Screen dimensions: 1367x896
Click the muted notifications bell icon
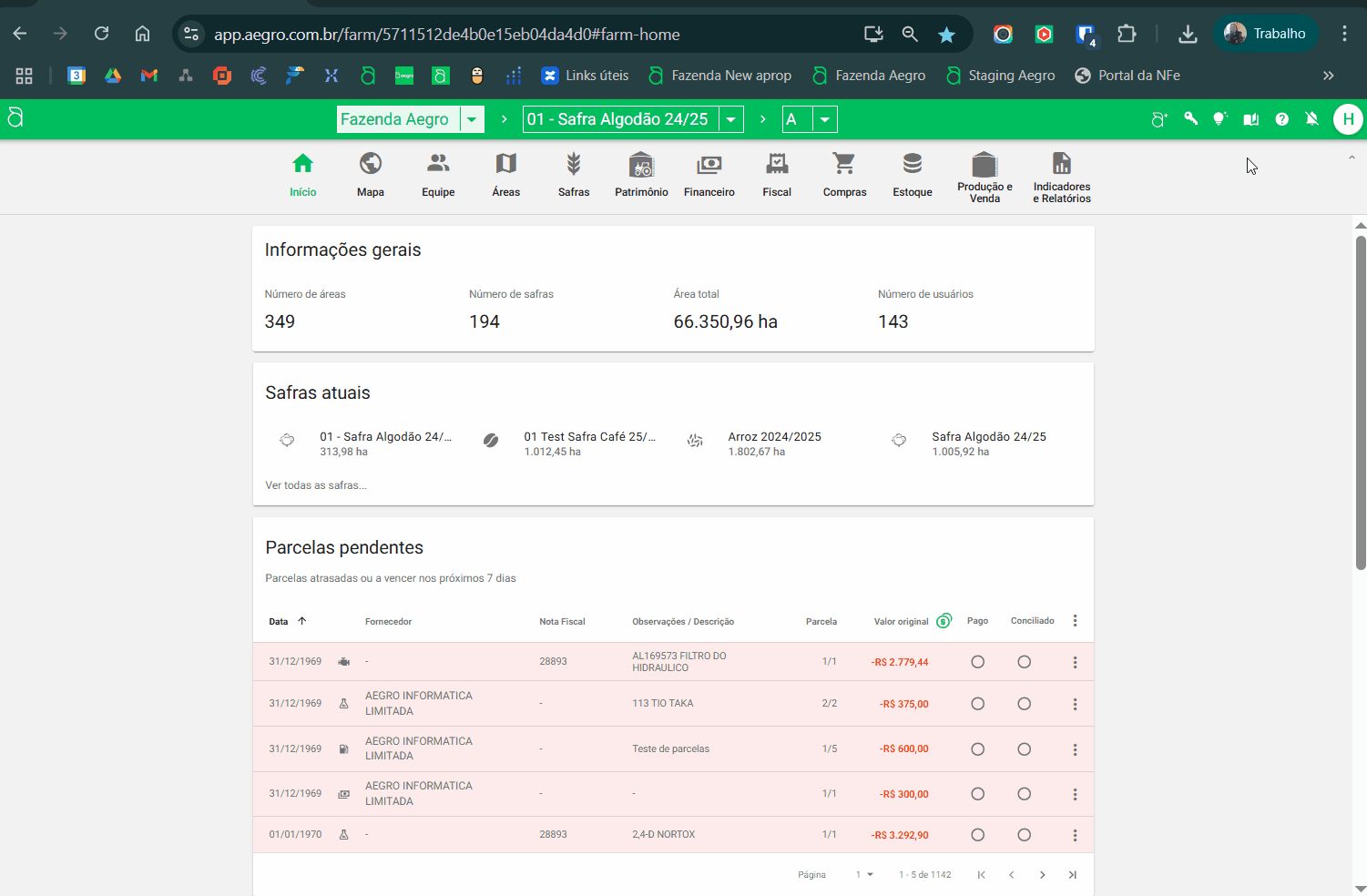click(1311, 119)
